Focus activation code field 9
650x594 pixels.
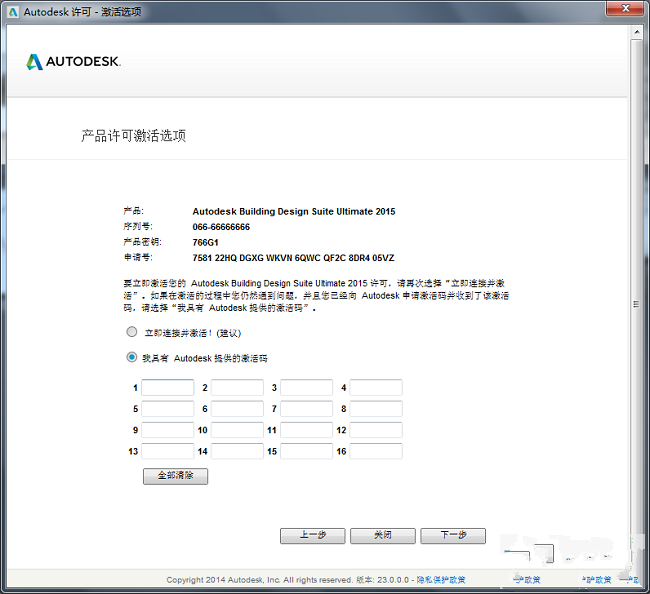click(x=167, y=430)
